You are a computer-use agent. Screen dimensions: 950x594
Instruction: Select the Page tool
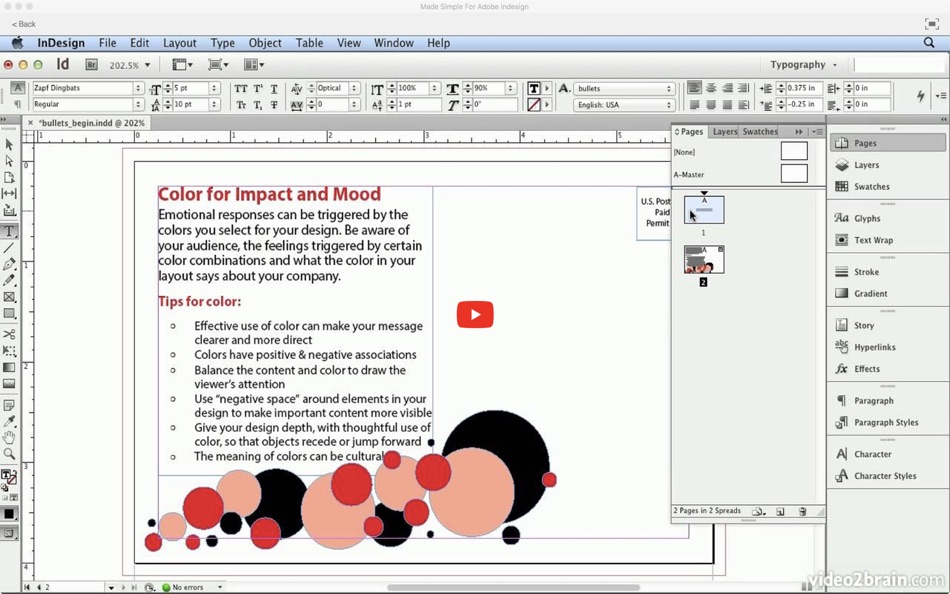coord(9,177)
